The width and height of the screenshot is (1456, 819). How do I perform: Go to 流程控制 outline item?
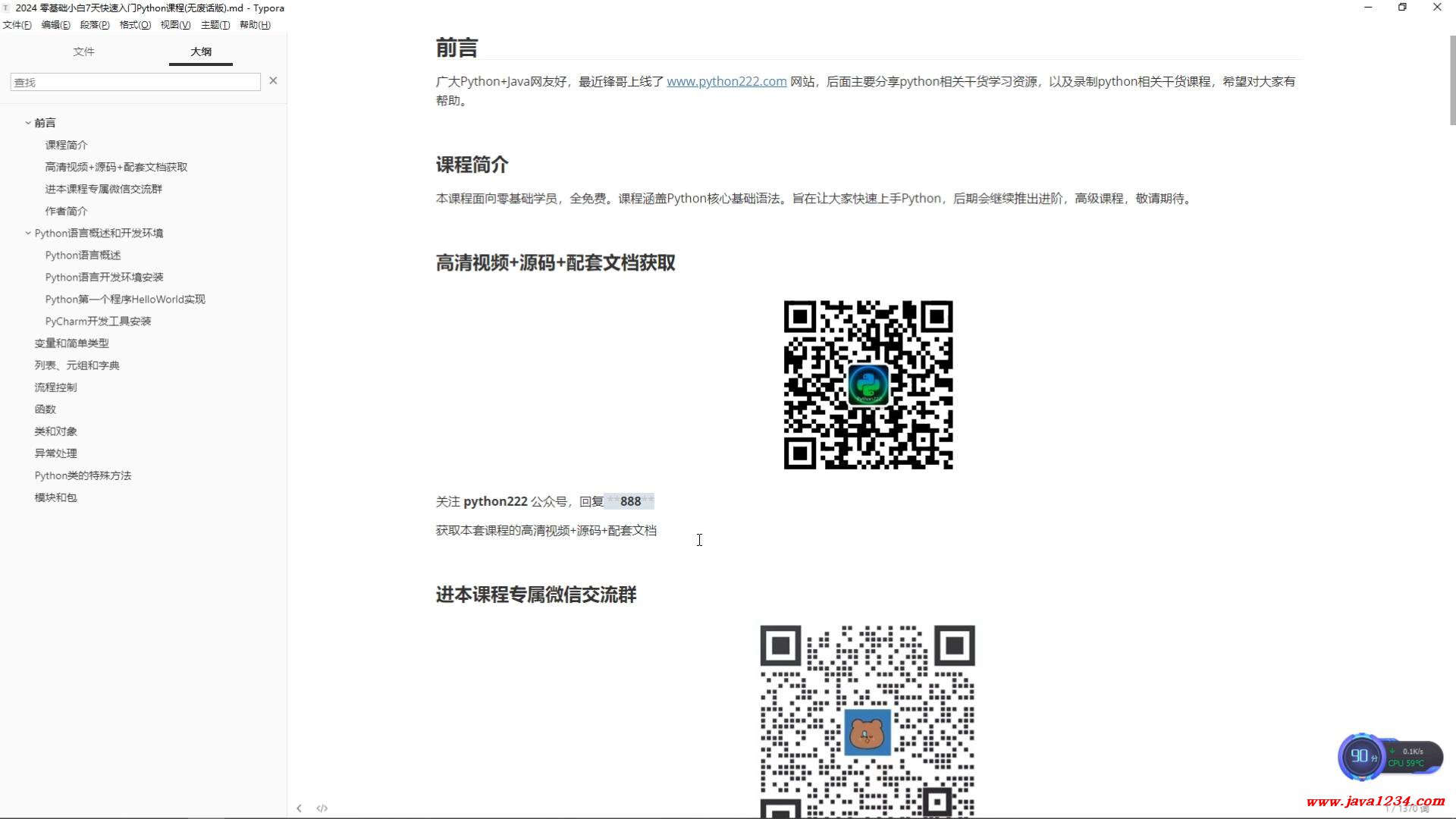[x=55, y=388]
